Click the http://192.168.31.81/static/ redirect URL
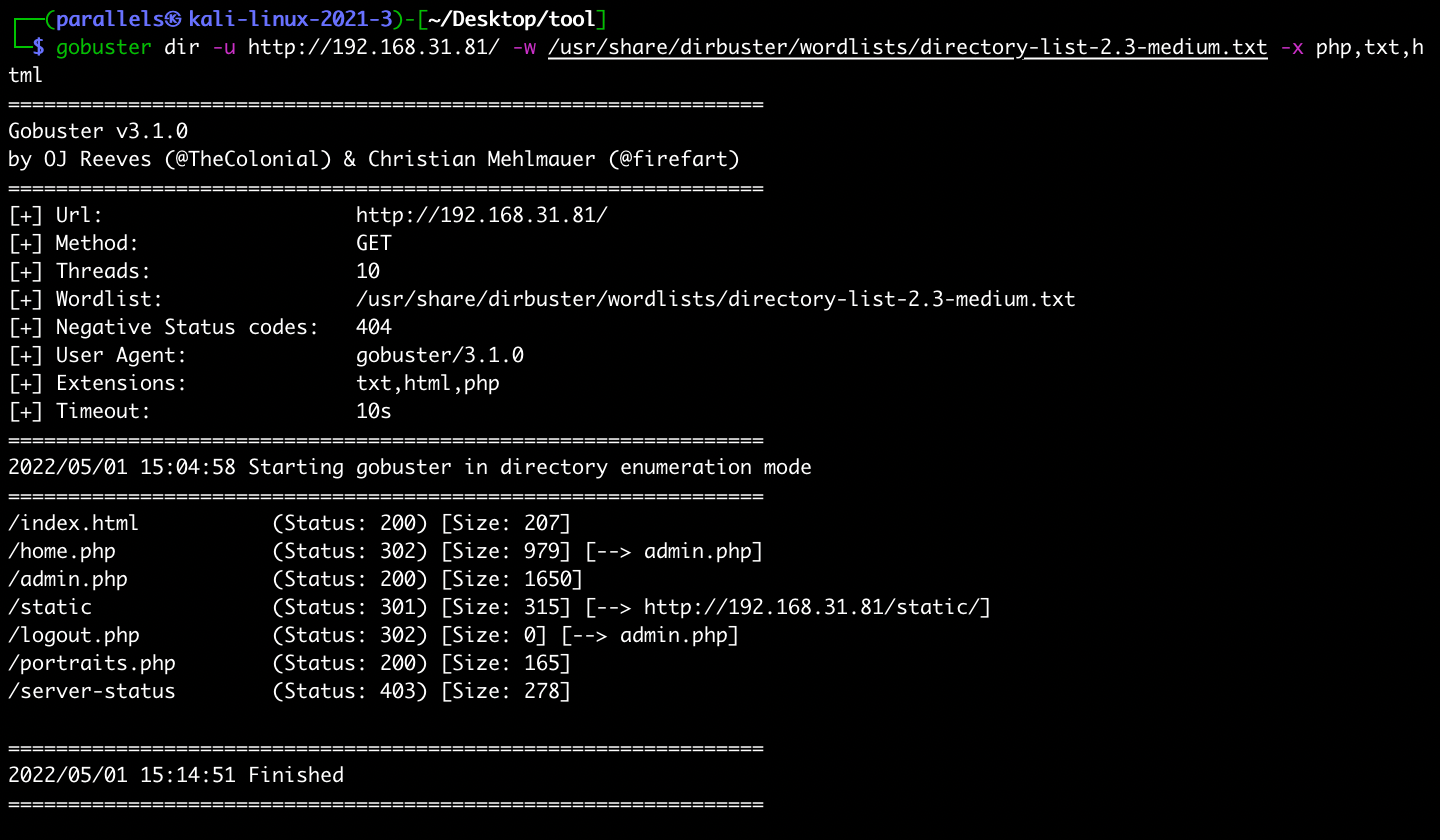1440x840 pixels. [811, 607]
